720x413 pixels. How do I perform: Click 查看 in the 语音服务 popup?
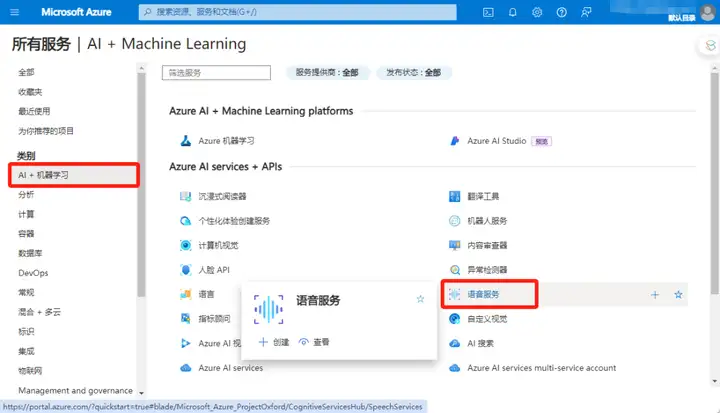tap(314, 342)
